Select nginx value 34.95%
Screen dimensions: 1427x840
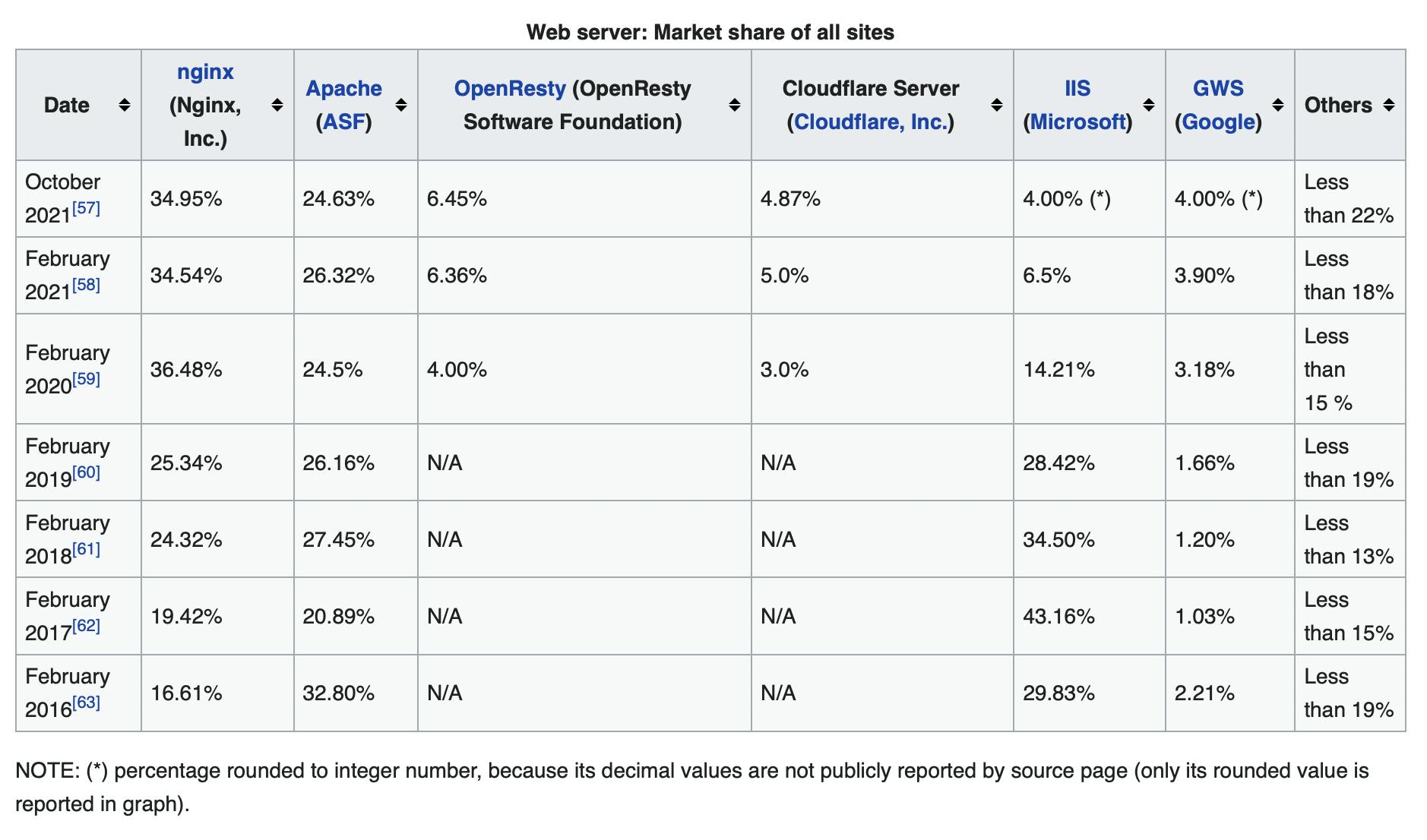pos(186,199)
